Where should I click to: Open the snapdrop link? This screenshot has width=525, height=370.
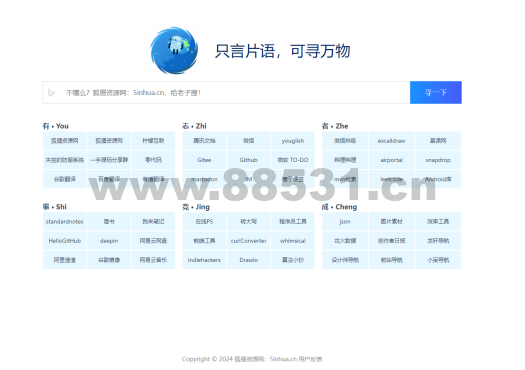click(x=438, y=160)
